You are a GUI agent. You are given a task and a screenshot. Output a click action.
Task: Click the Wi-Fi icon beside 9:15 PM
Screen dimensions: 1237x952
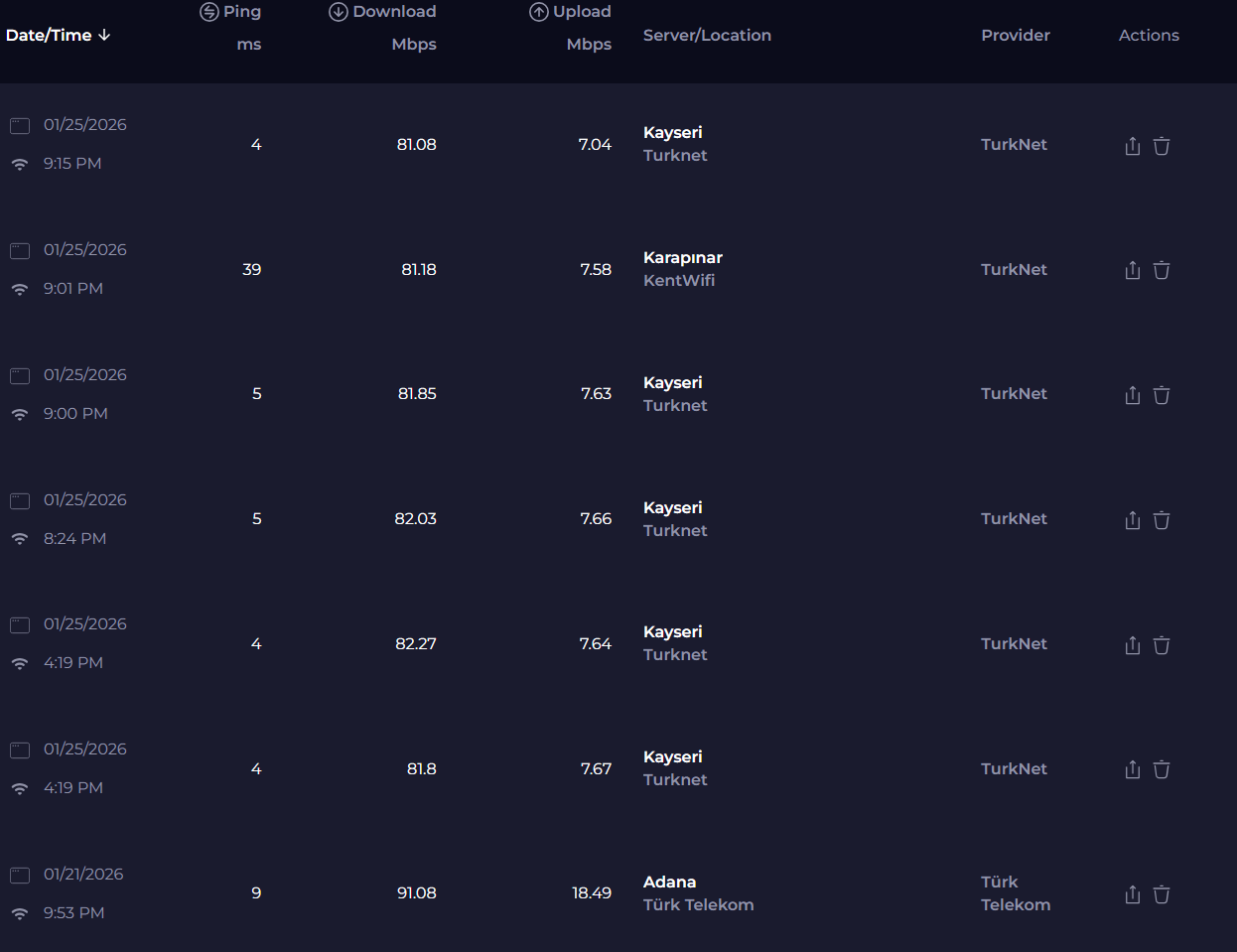click(20, 164)
